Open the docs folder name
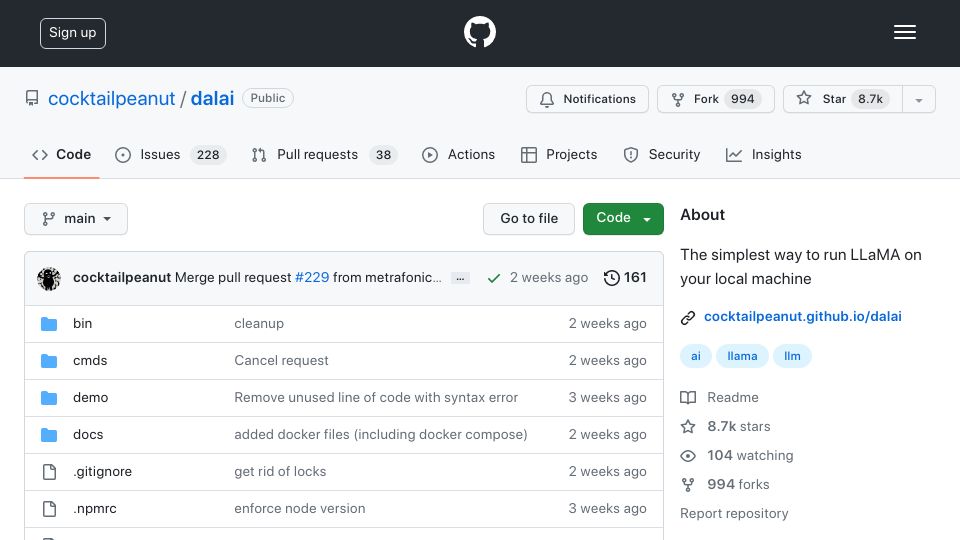This screenshot has width=960, height=540. click(x=88, y=435)
